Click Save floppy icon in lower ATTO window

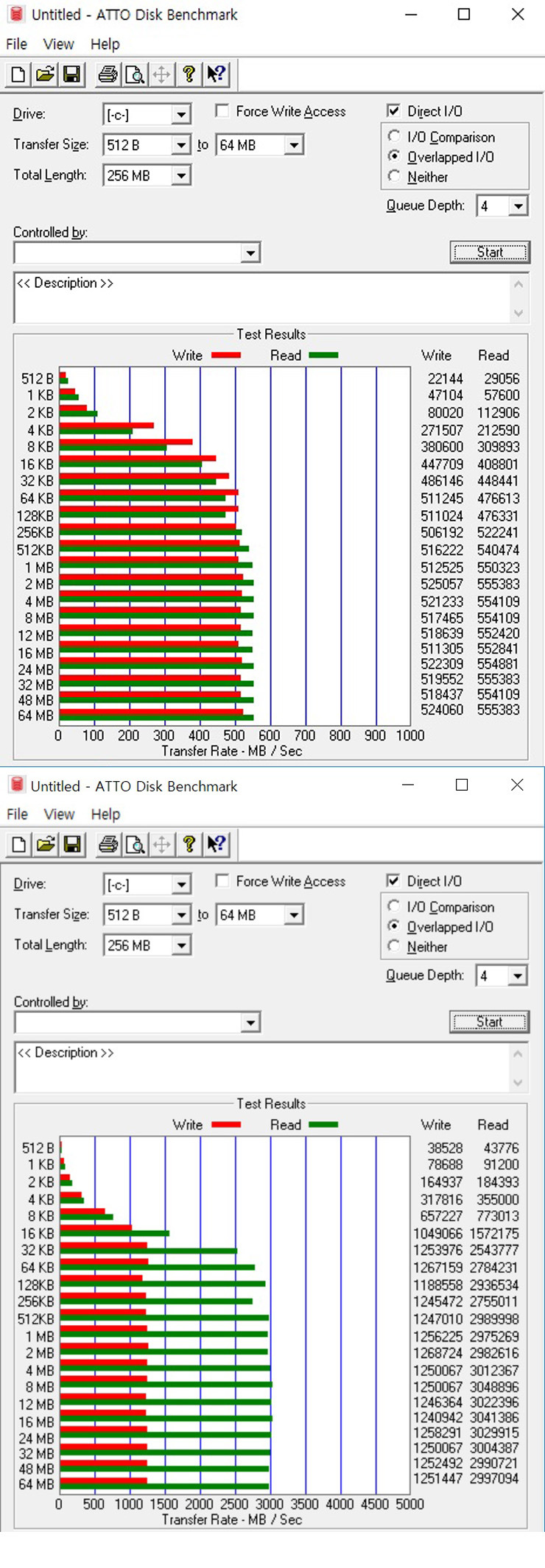[x=72, y=844]
